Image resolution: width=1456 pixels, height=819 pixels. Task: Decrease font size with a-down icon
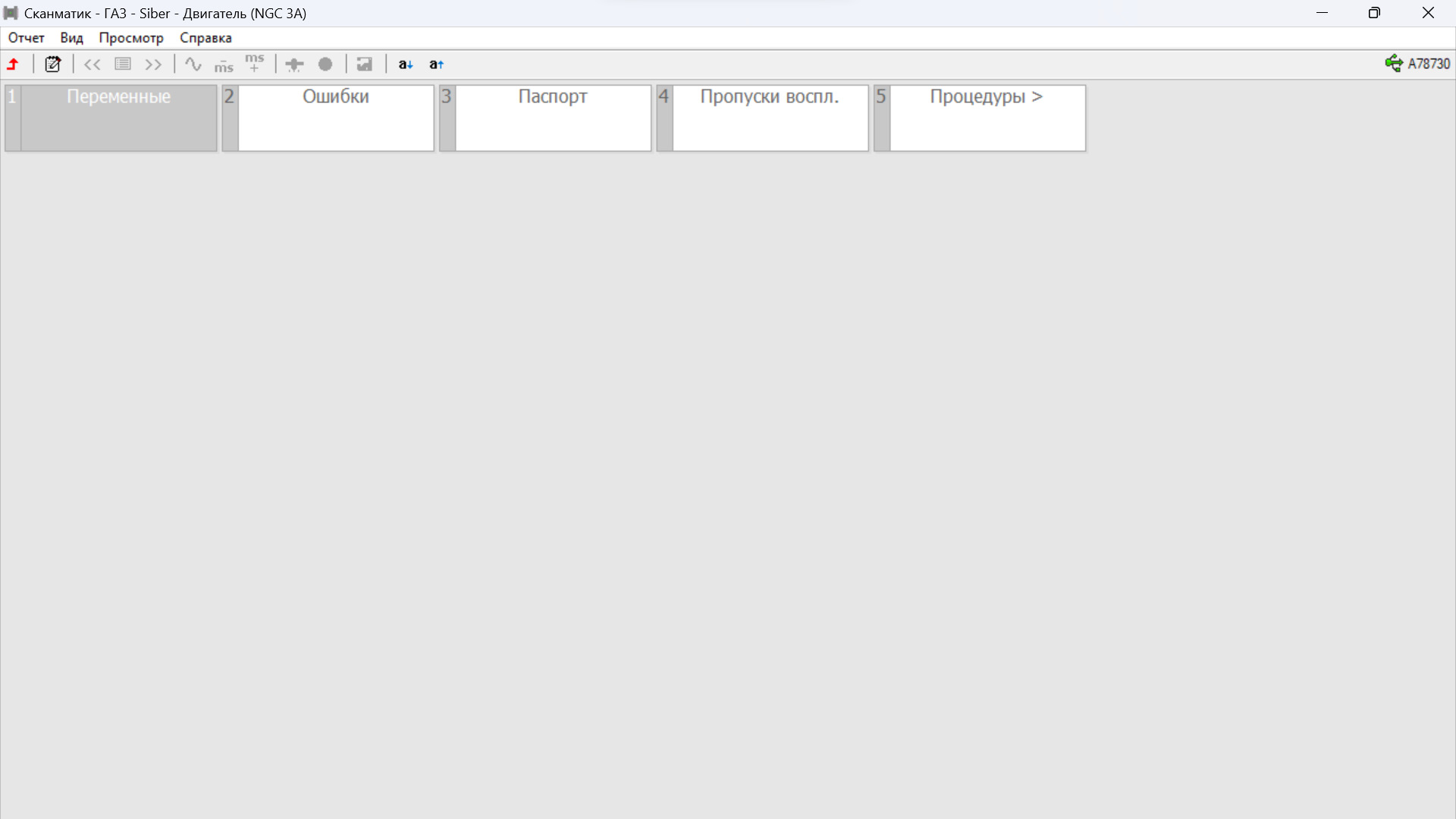coord(406,64)
